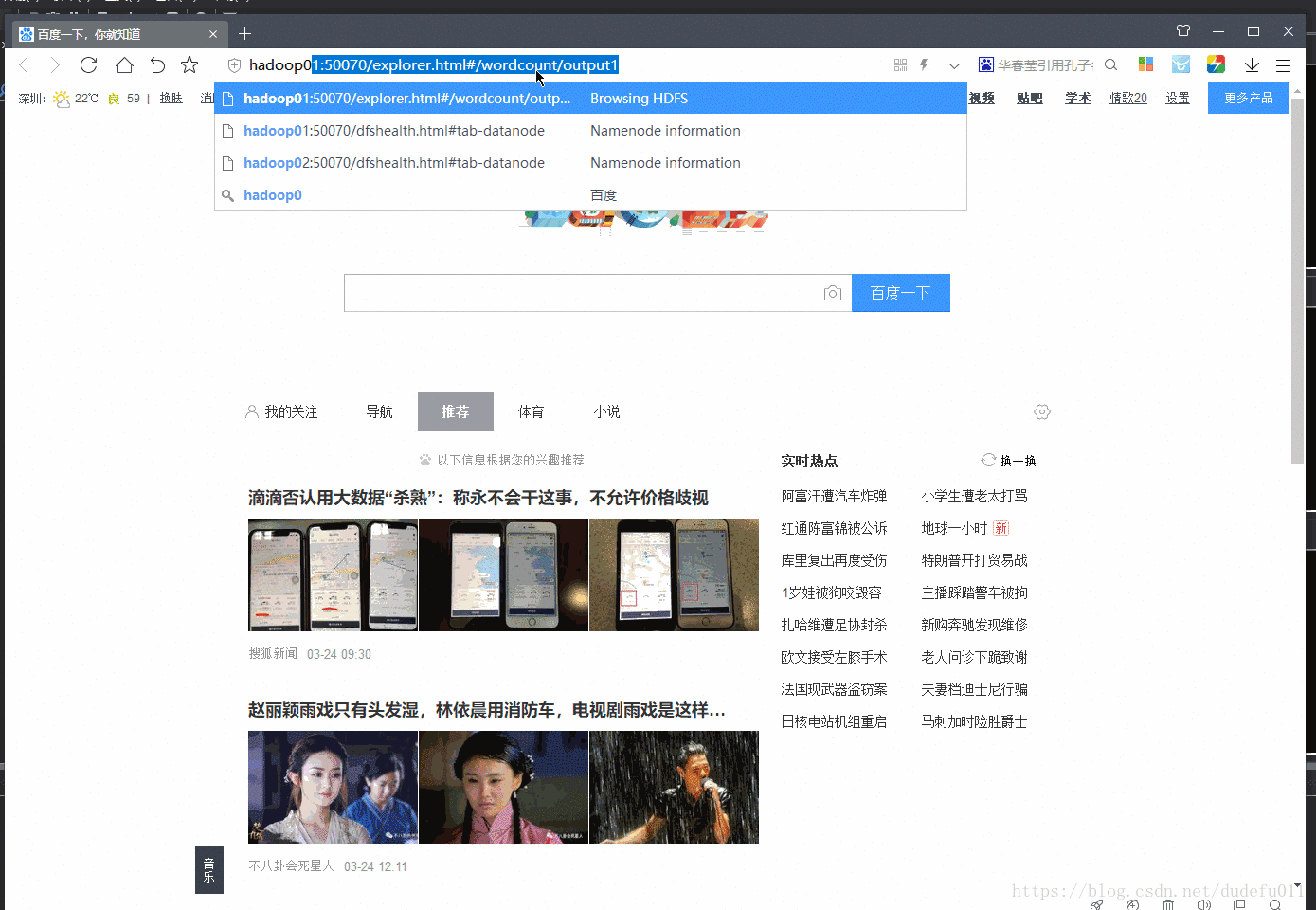Click the security shield icon in the address bar
The width and height of the screenshot is (1316, 910).
tap(234, 65)
